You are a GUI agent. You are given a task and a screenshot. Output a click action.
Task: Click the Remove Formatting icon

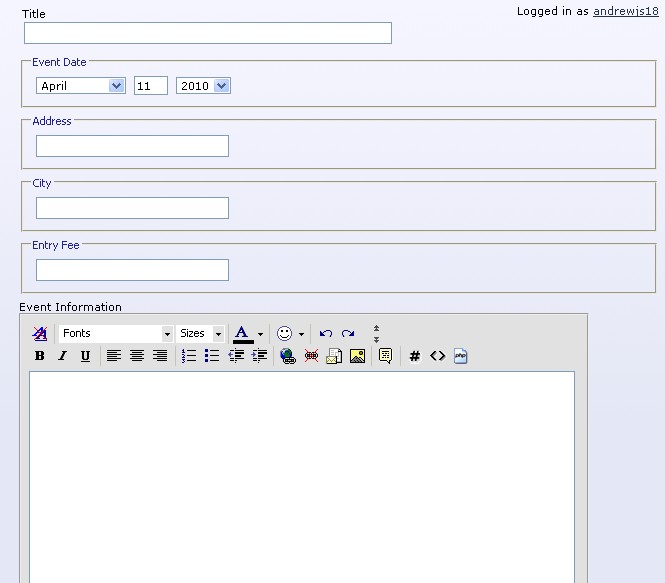point(40,334)
